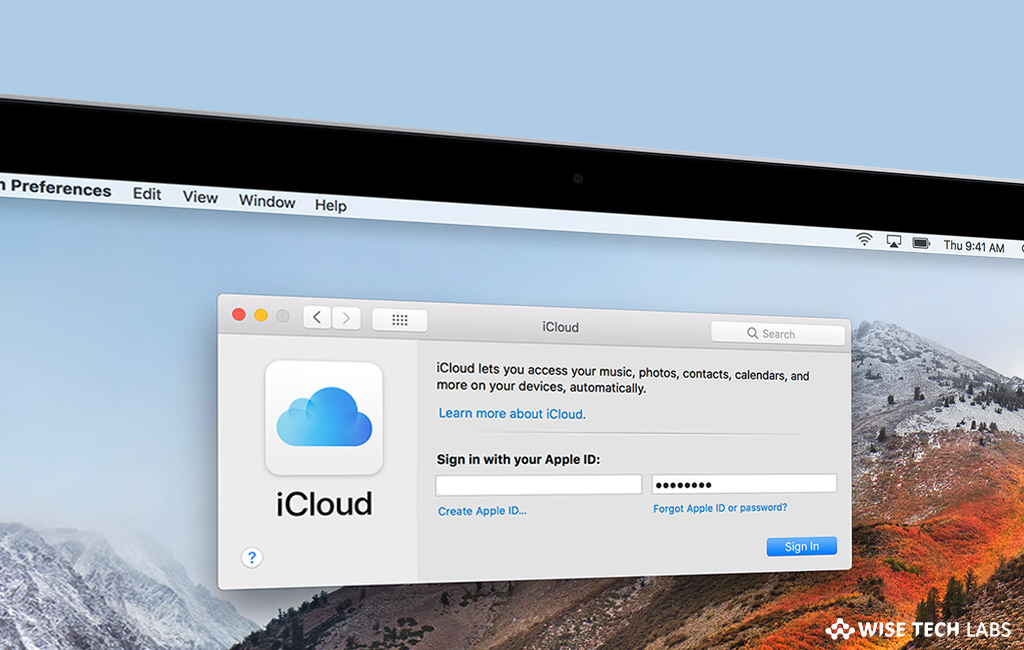
Task: Open the Help menu
Action: click(330, 205)
